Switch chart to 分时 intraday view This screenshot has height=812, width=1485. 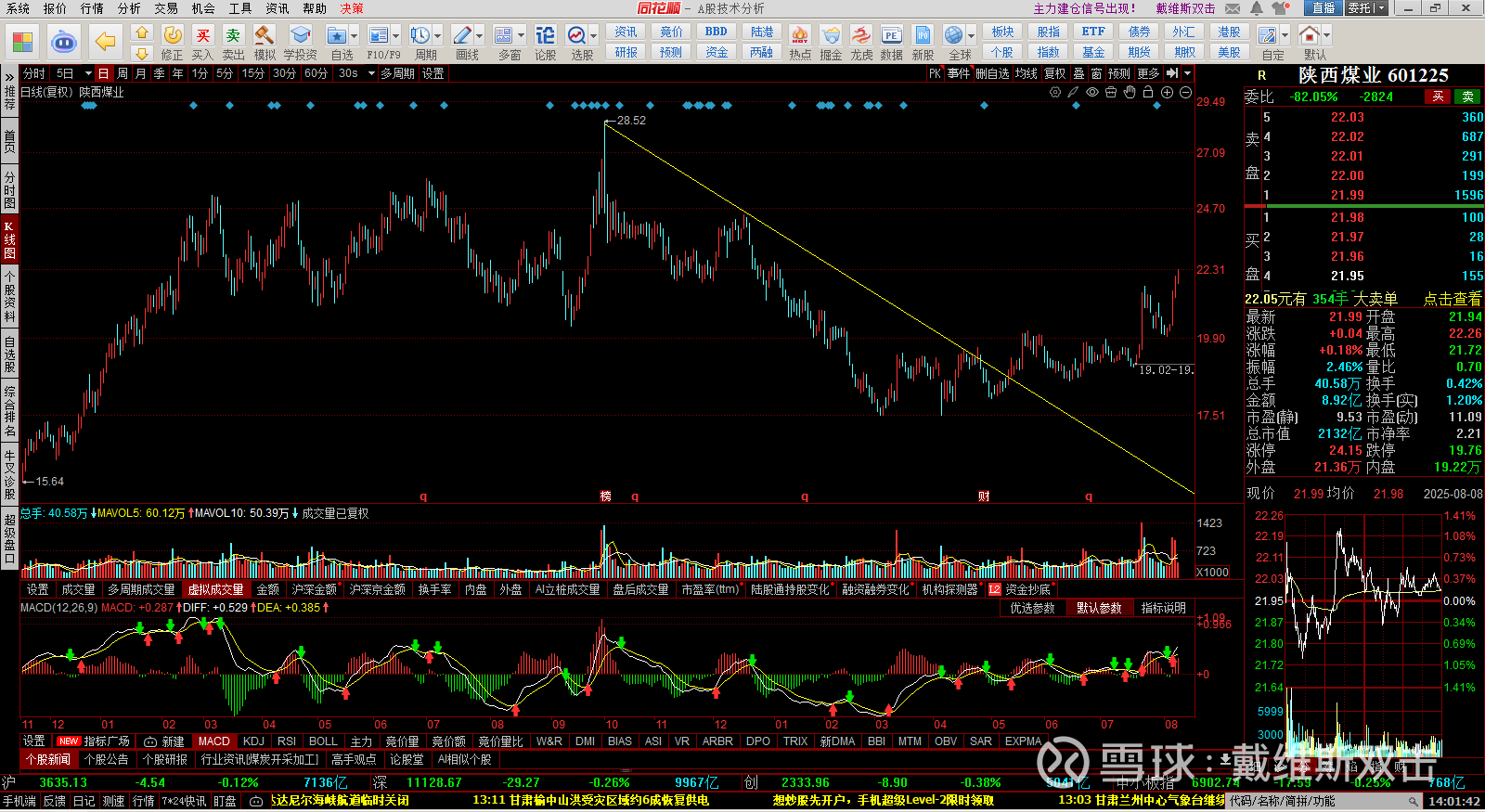pyautogui.click(x=34, y=73)
